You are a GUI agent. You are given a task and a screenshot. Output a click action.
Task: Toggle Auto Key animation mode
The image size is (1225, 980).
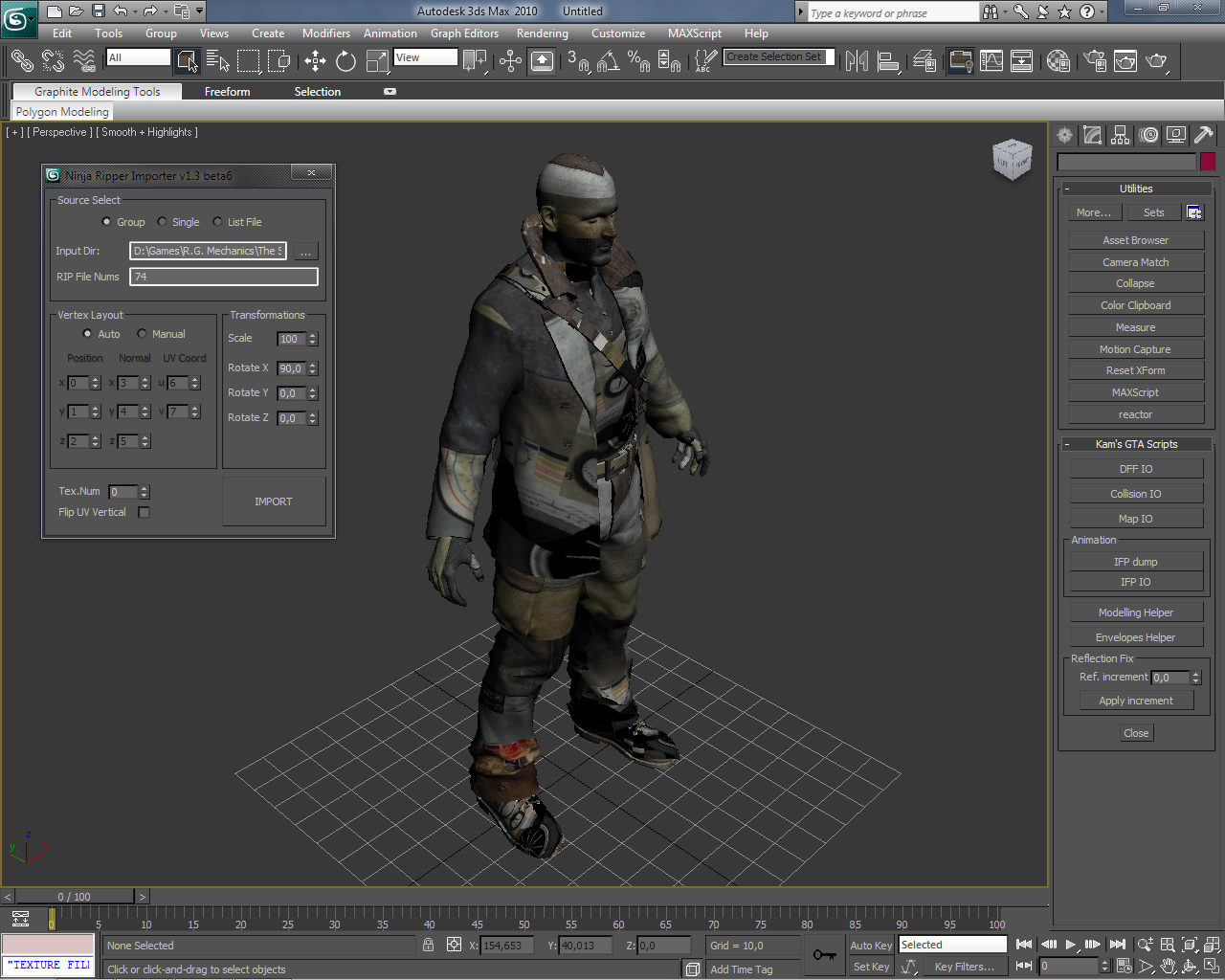point(871,946)
